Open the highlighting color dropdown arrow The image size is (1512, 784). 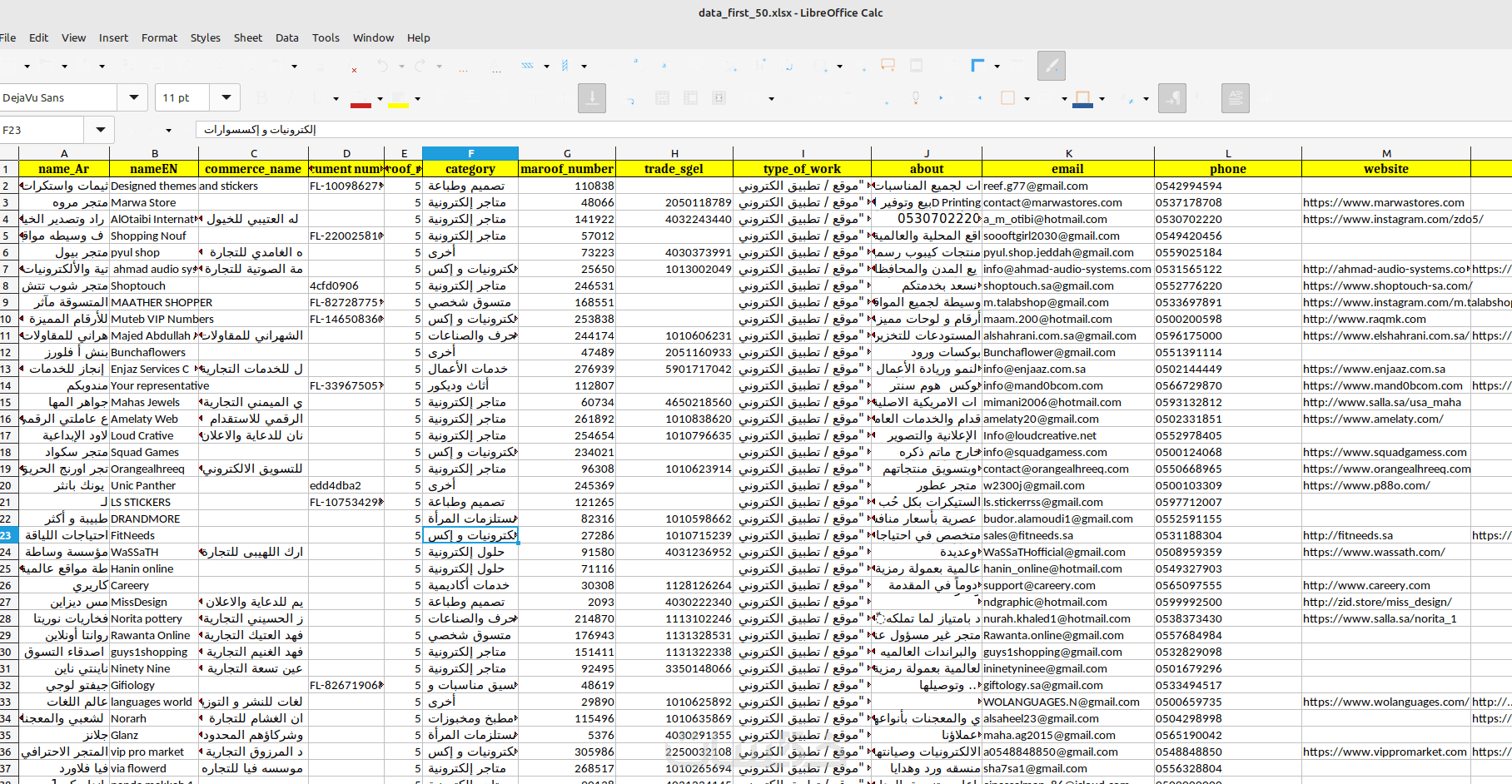[417, 99]
